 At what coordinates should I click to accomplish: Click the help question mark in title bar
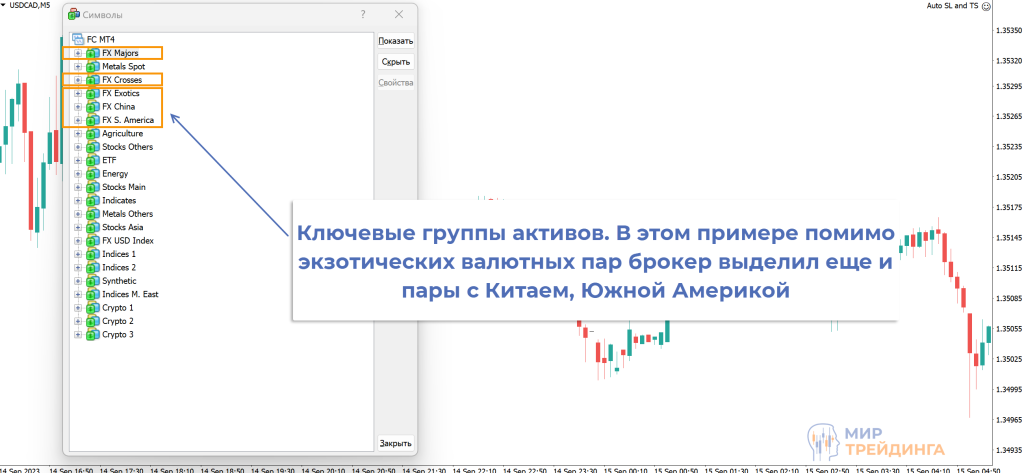click(362, 15)
